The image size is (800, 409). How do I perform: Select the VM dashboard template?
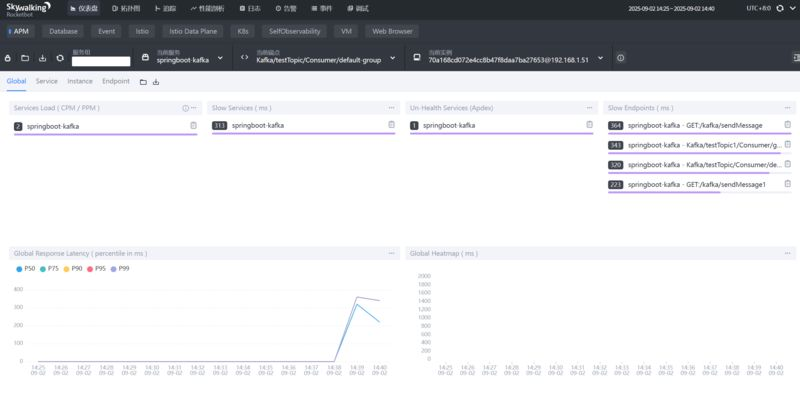tap(346, 32)
